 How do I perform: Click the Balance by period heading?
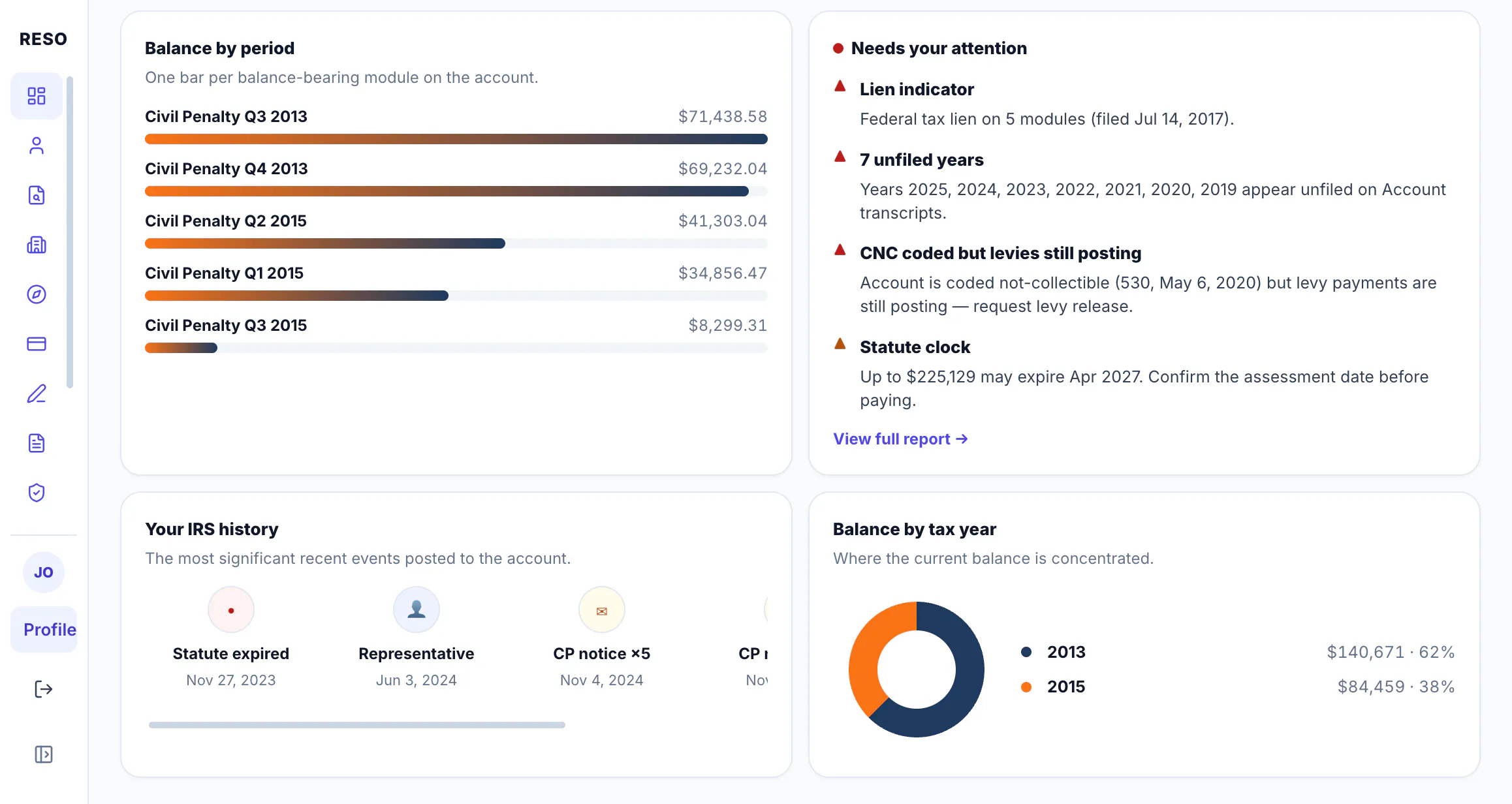[219, 48]
